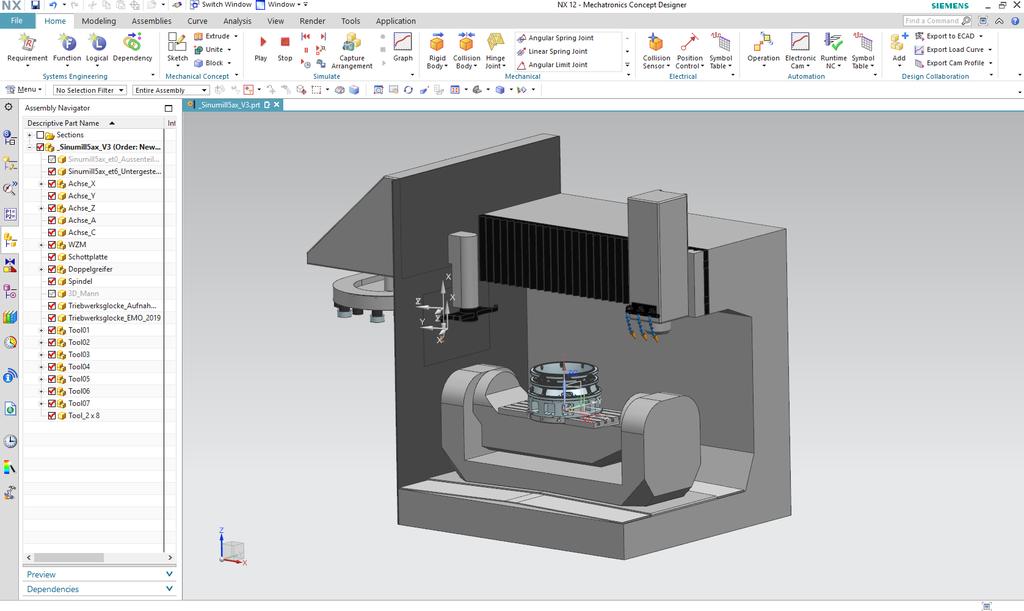Switch to the Curve tab
1024x611 pixels.
(x=197, y=21)
